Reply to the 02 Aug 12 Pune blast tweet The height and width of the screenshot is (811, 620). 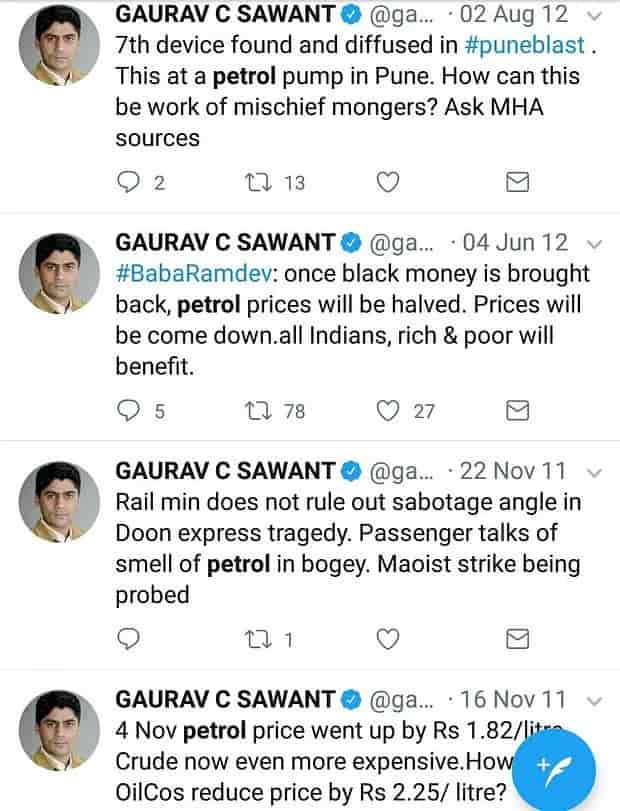click(x=129, y=181)
